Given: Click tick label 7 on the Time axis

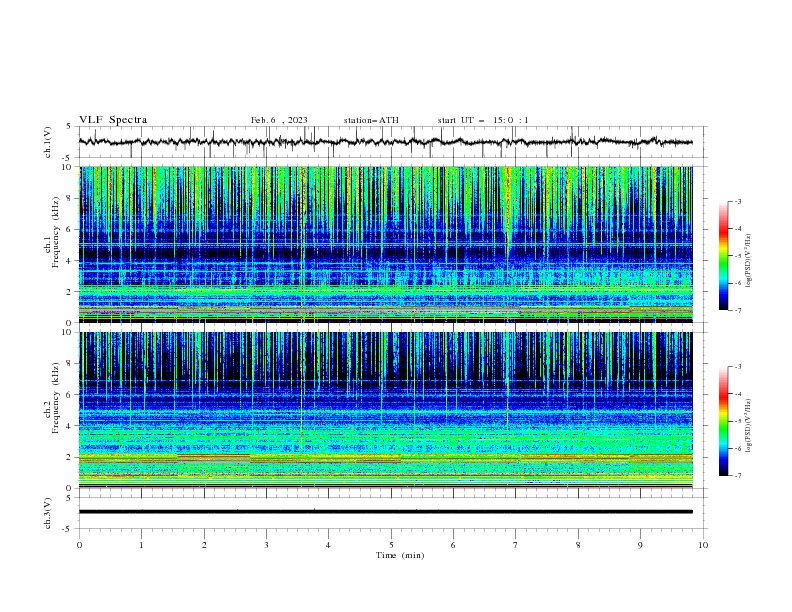Looking at the screenshot, I should 516,545.
